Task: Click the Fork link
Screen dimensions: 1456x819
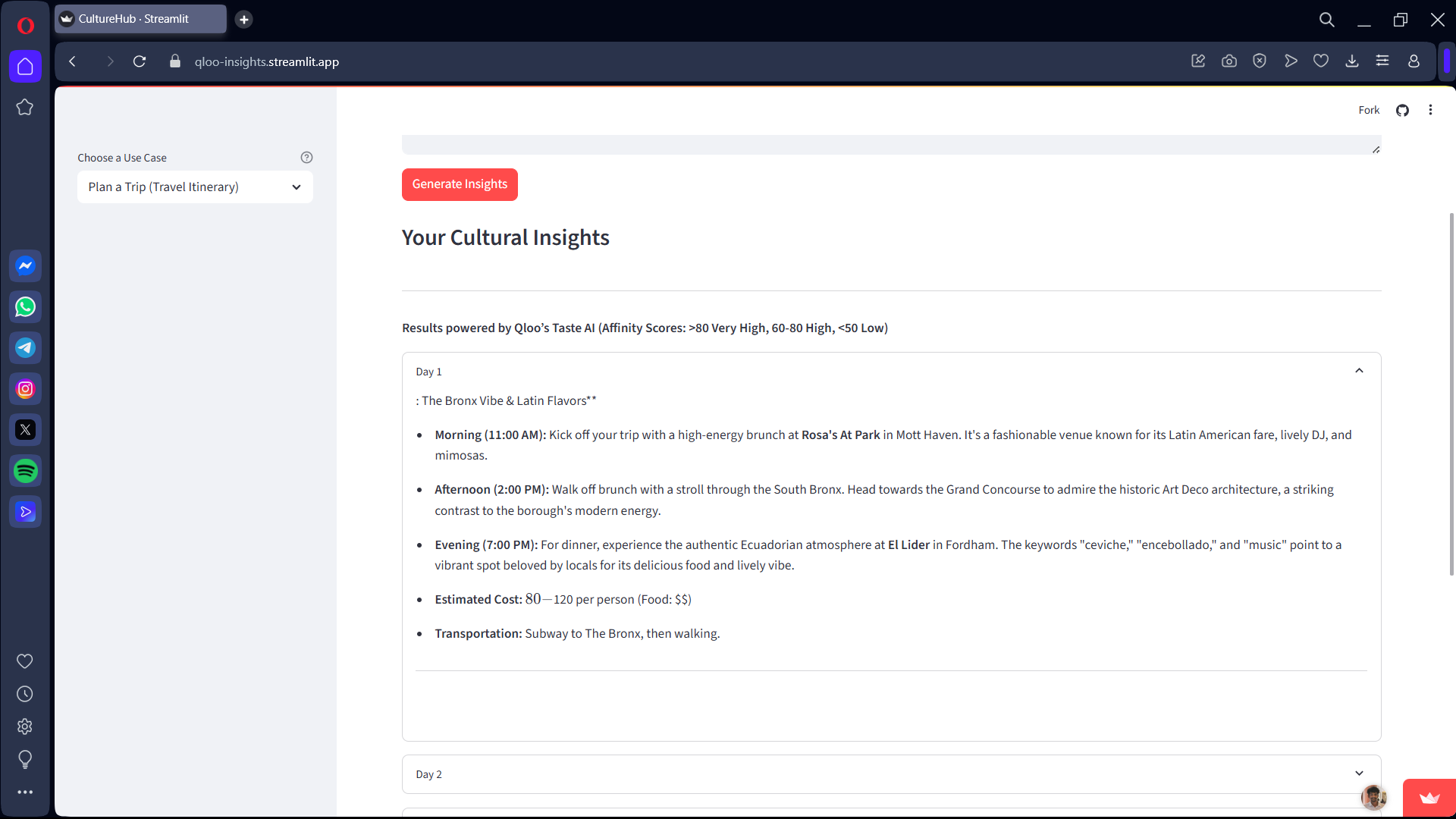Action: [x=1368, y=111]
